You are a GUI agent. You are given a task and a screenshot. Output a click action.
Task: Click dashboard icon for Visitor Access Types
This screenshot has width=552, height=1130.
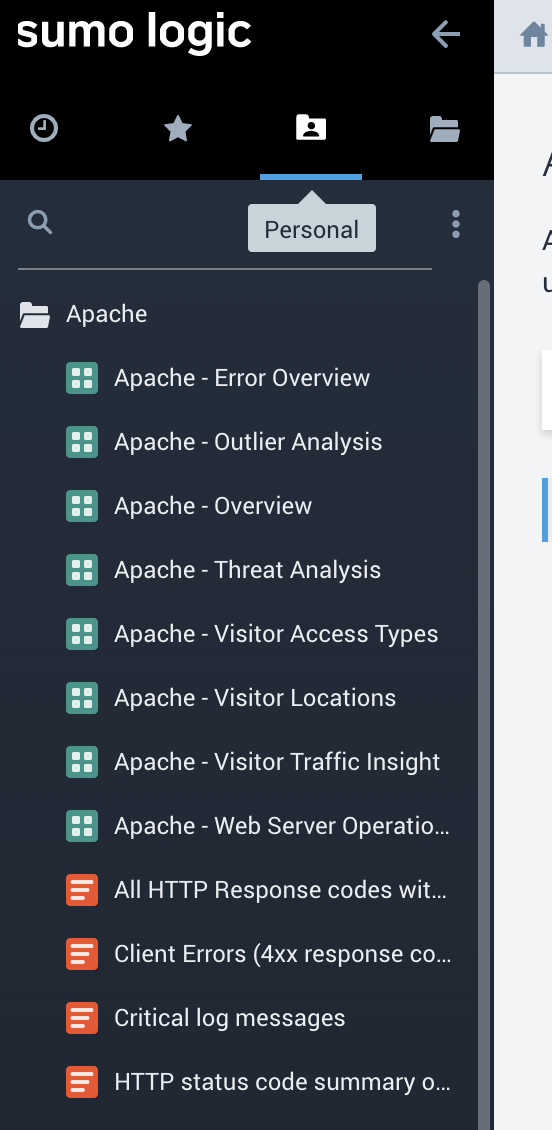[x=82, y=634]
